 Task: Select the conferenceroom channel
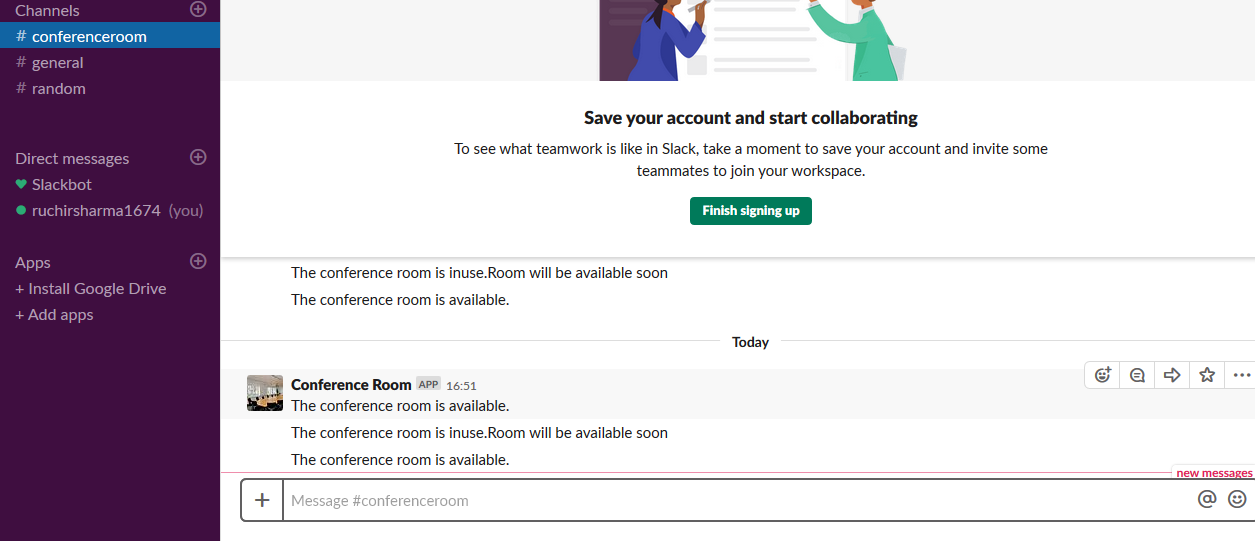click(x=88, y=36)
